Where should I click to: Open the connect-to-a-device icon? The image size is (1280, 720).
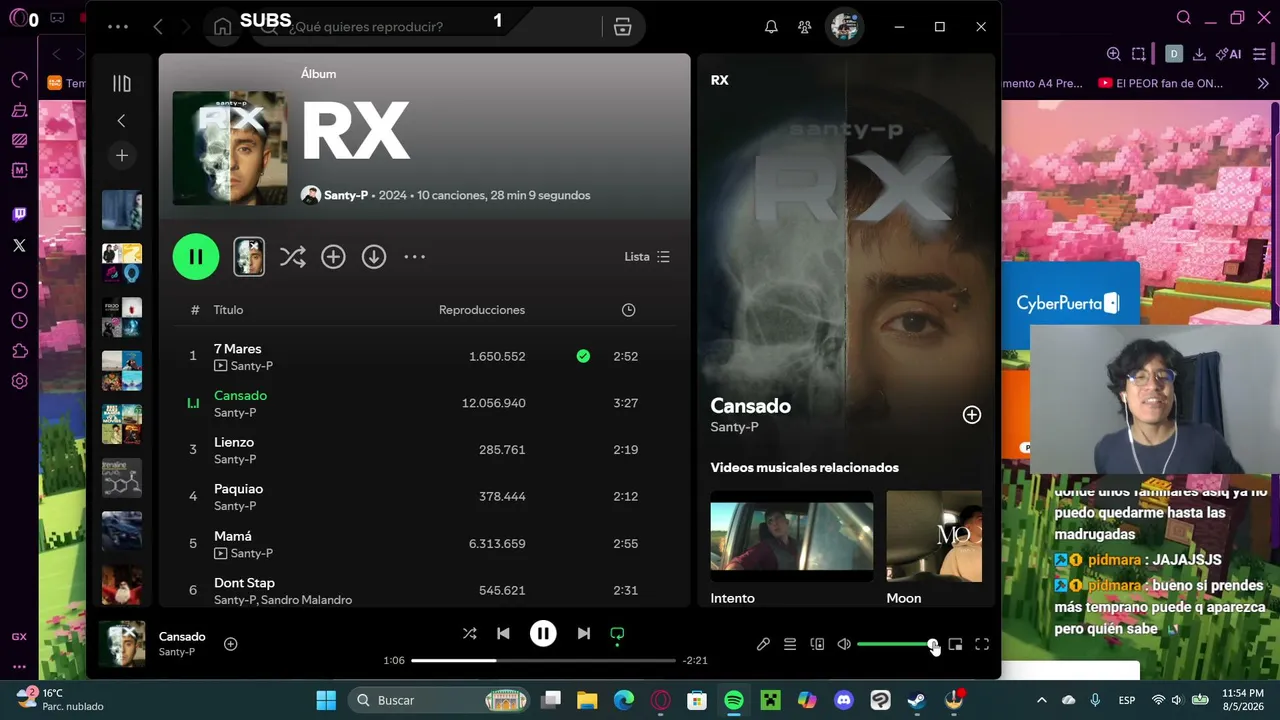tap(817, 645)
